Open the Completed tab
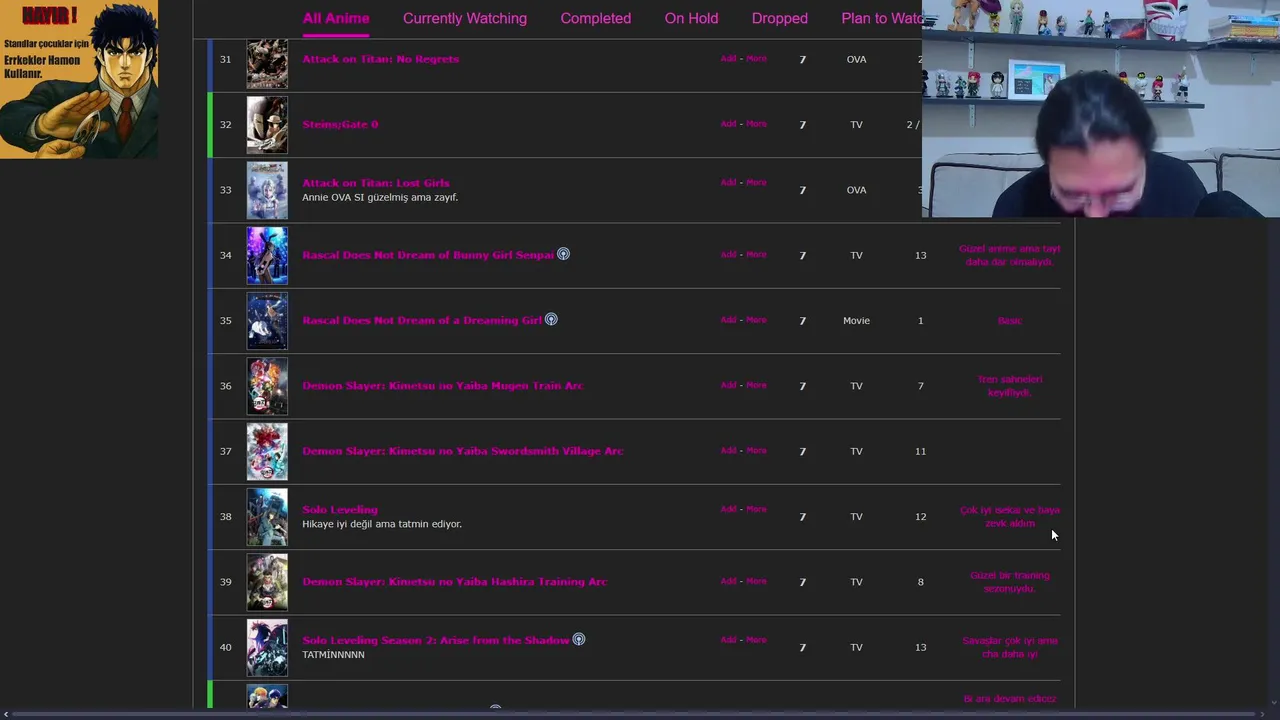 coord(596,18)
